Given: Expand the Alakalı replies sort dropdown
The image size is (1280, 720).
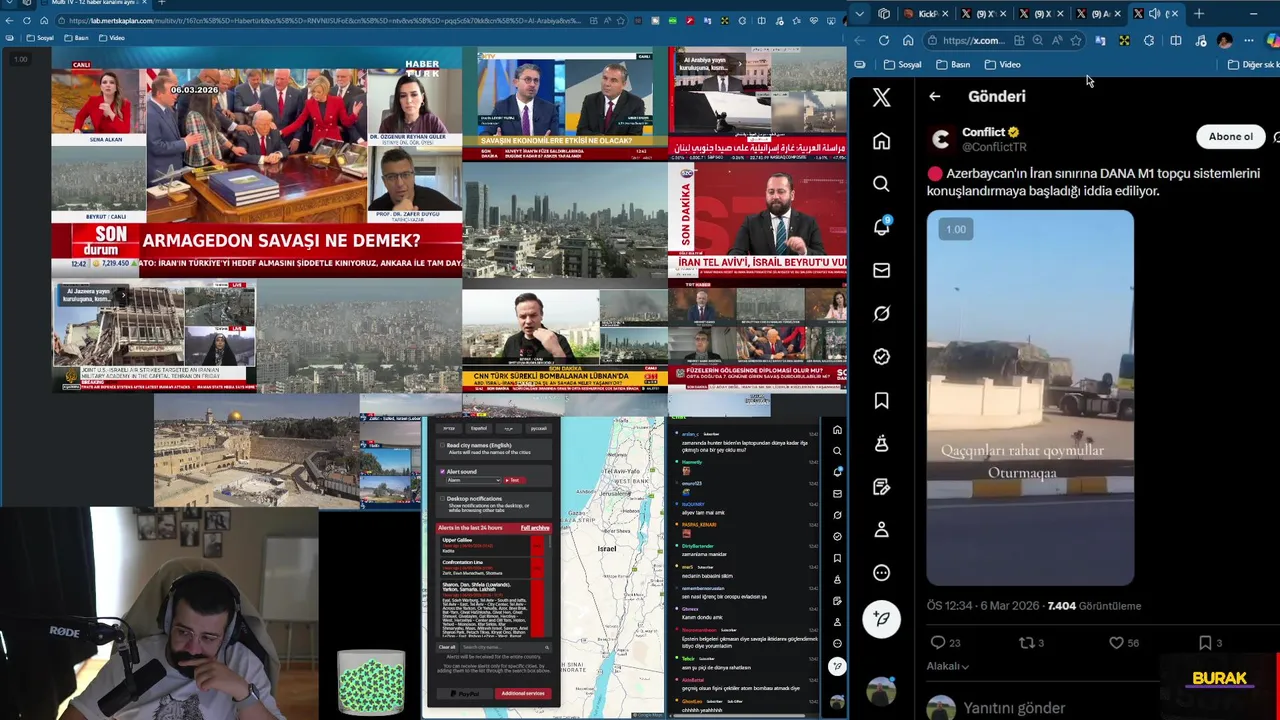Looking at the screenshot, I should click(x=948, y=666).
